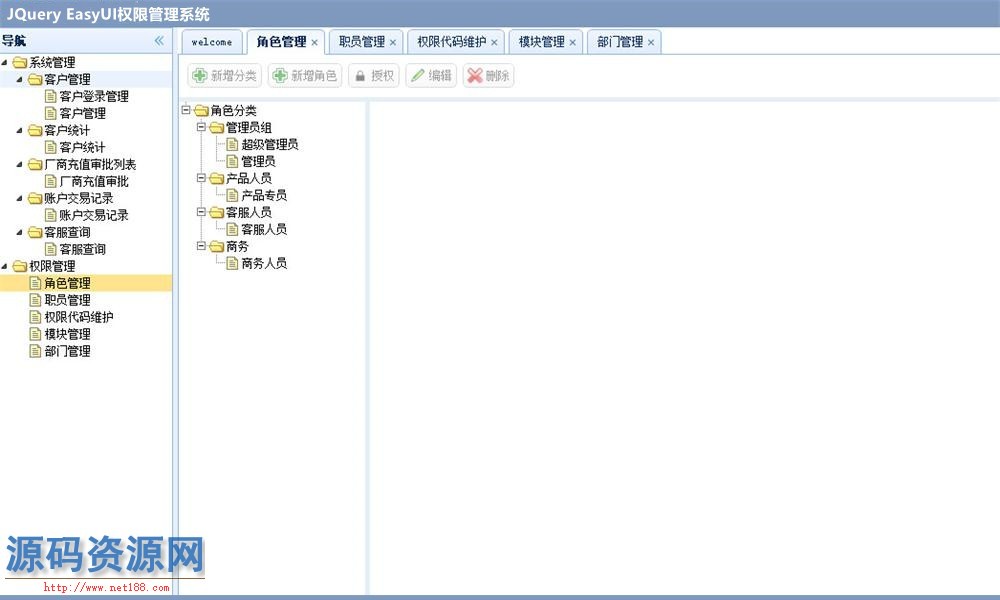Viewport: 1000px width, 600px height.
Task: Click the lock icon for 授权
Action: tap(360, 76)
